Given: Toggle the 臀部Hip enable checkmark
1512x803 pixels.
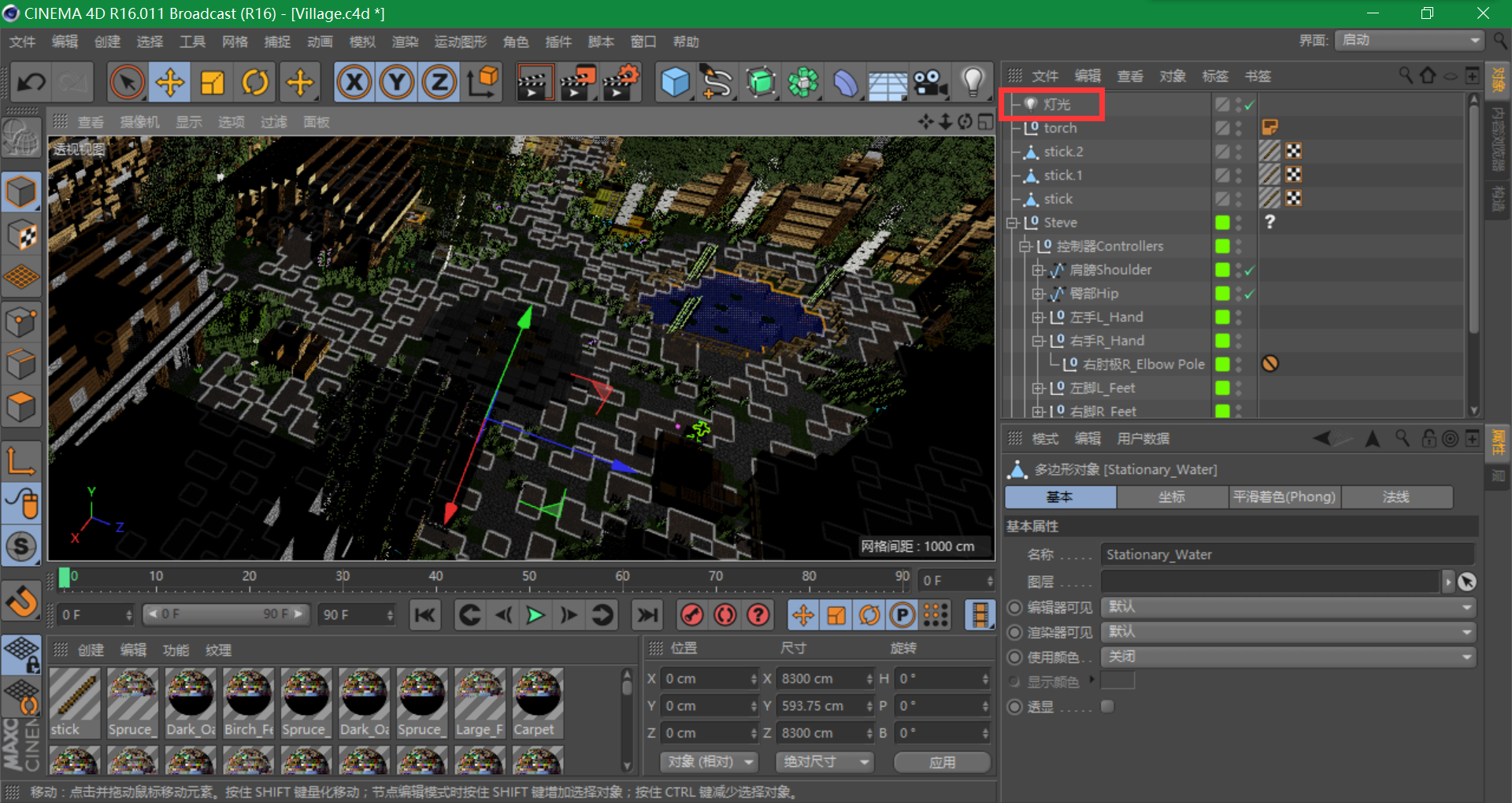Looking at the screenshot, I should coord(1250,294).
